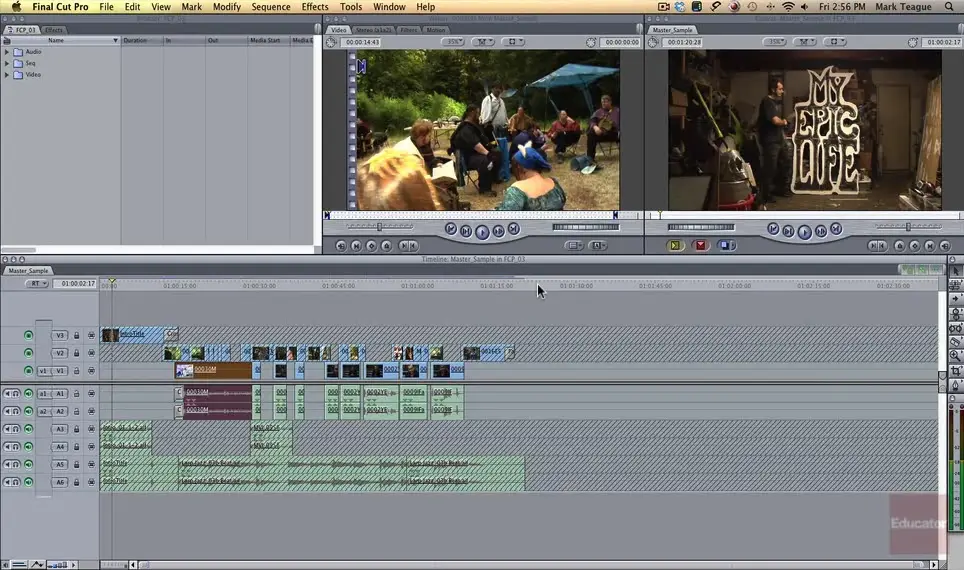Select the Track Select Forward tool
964x570 pixels.
955,299
